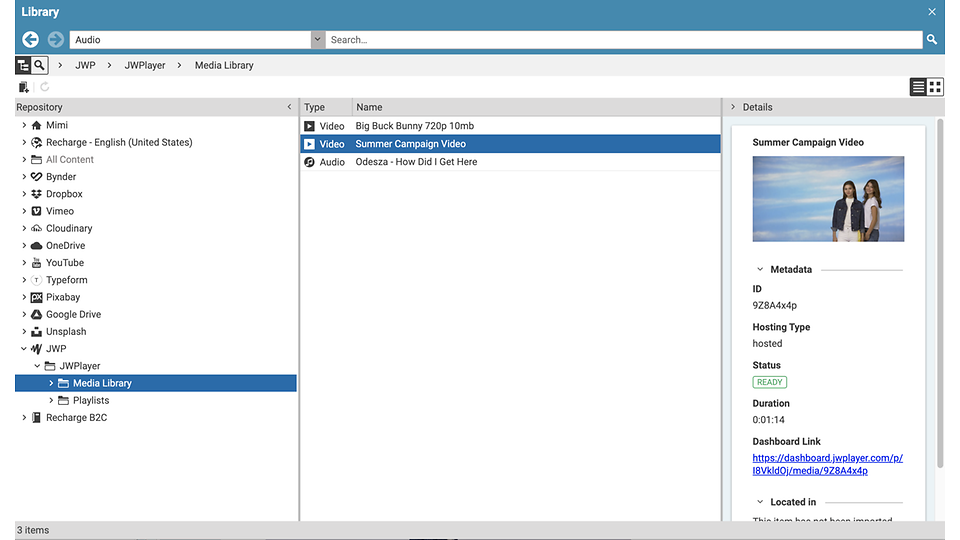Toggle the tree view mode icon
The height and width of the screenshot is (540, 960).
[23, 65]
